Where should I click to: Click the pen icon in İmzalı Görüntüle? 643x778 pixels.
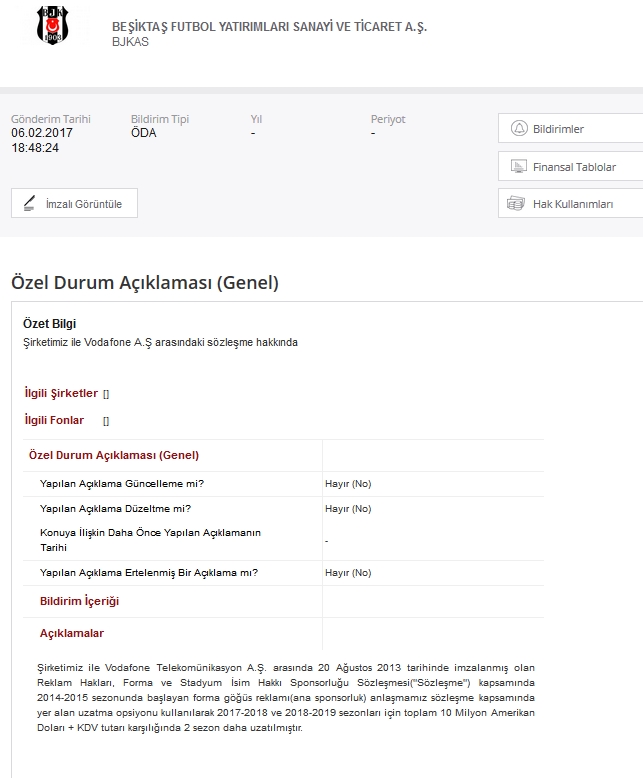tap(29, 203)
